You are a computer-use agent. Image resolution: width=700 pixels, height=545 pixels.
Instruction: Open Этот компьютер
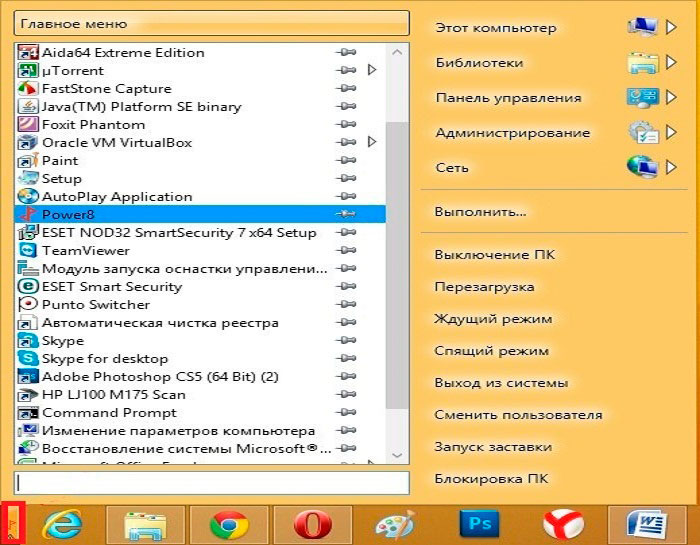pyautogui.click(x=496, y=28)
